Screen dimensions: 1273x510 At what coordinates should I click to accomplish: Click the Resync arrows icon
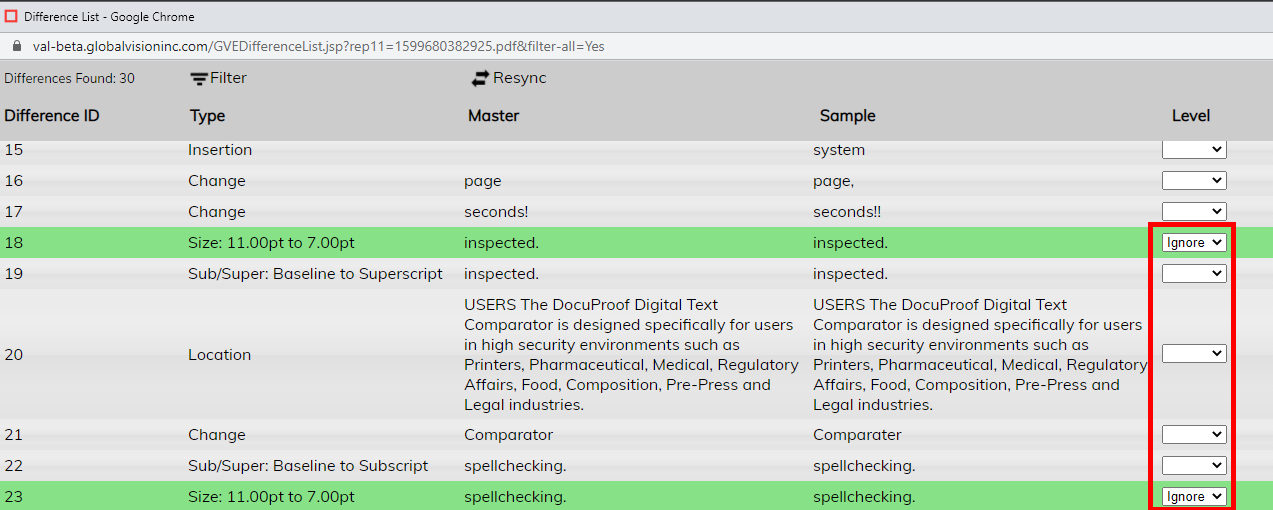[481, 79]
